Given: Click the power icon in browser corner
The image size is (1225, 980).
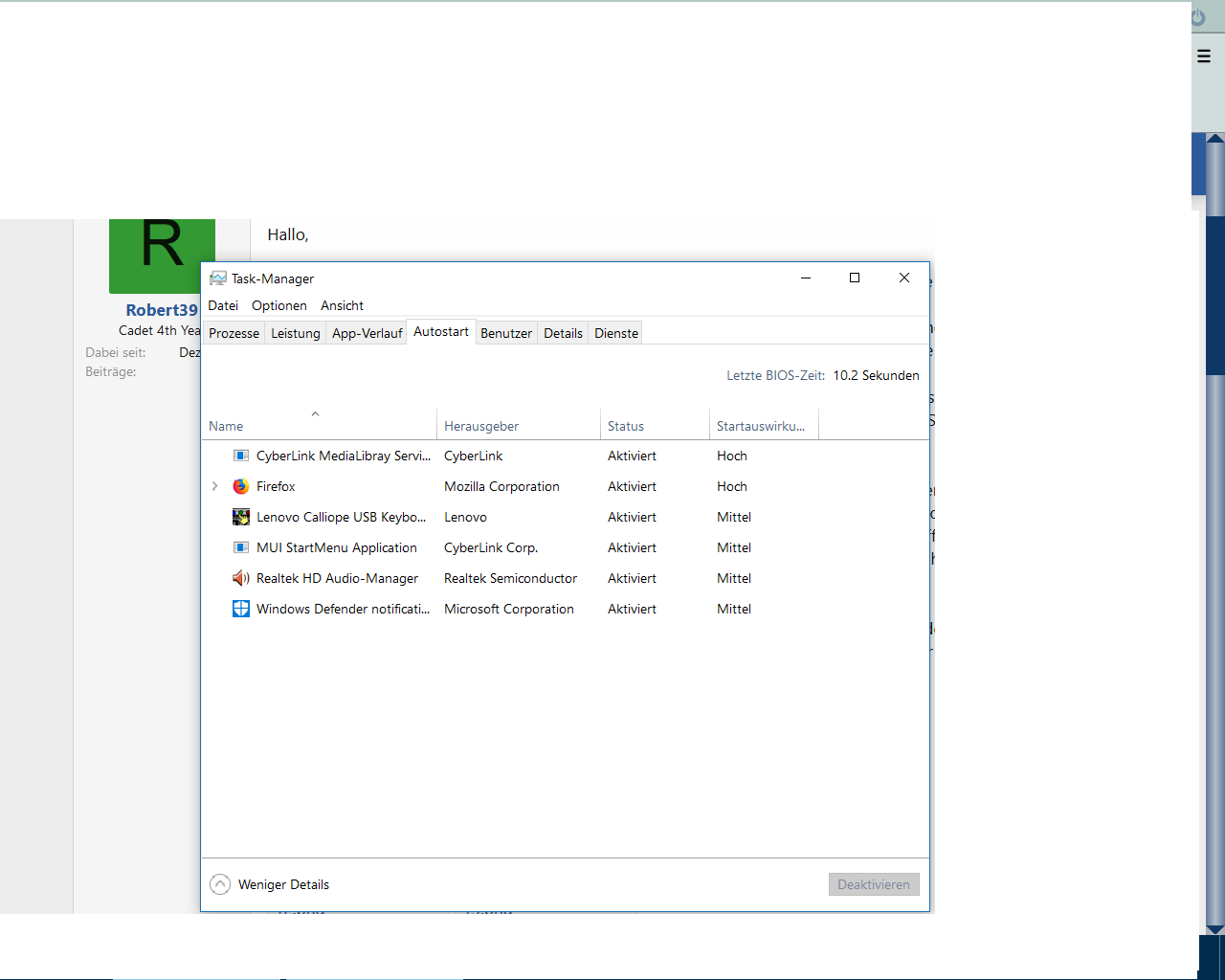Looking at the screenshot, I should [1198, 17].
